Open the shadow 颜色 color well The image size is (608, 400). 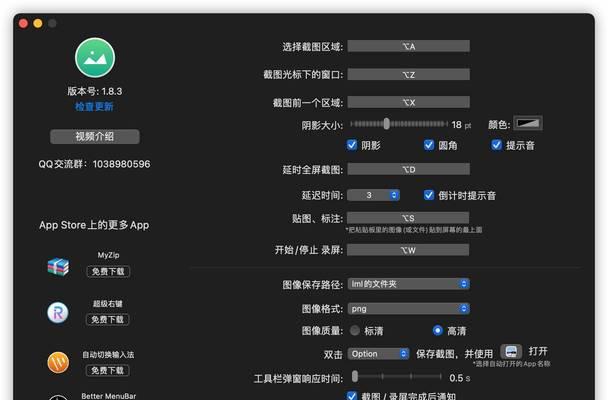528,124
